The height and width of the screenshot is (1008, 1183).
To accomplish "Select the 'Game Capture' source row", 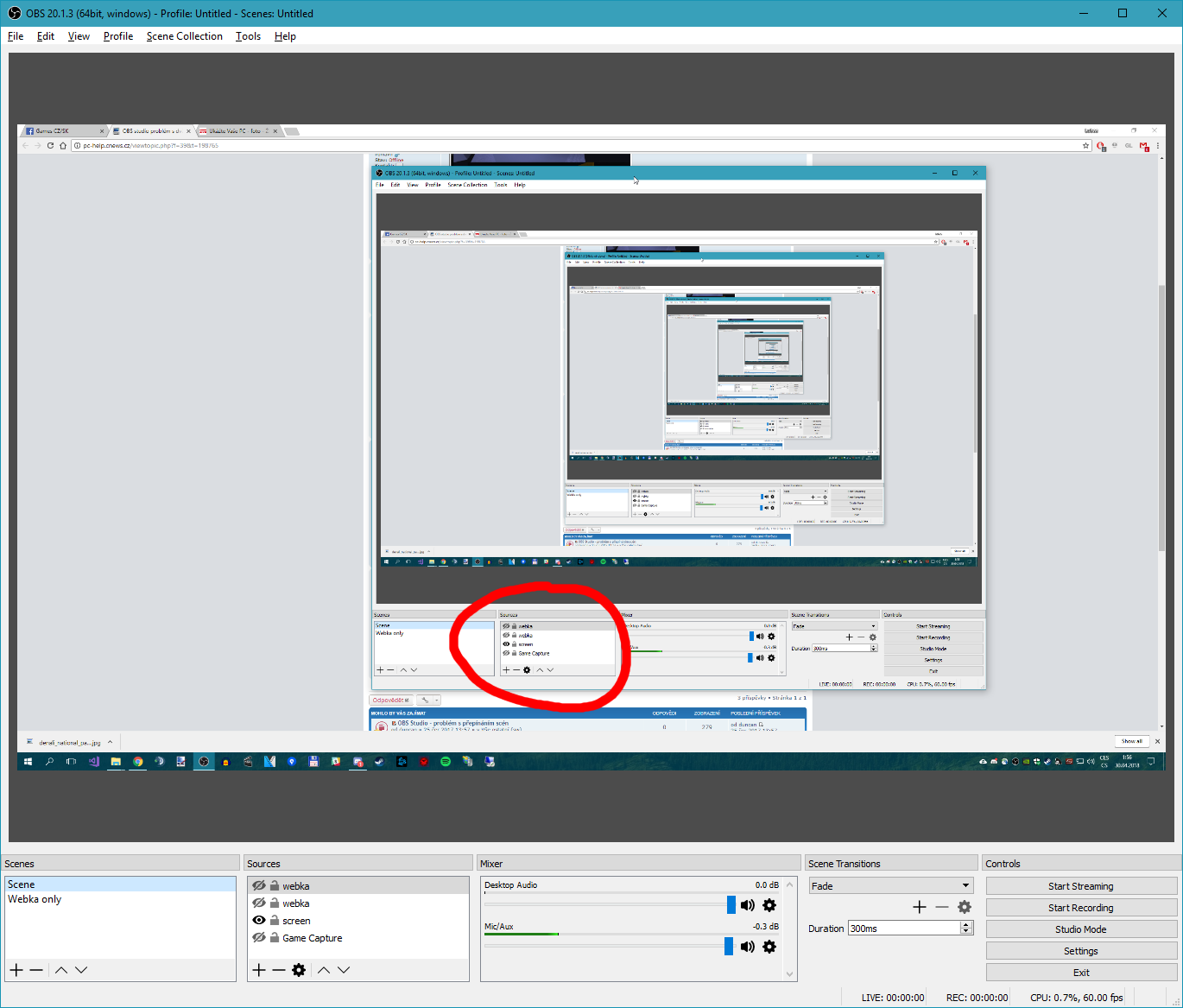I will click(x=358, y=937).
